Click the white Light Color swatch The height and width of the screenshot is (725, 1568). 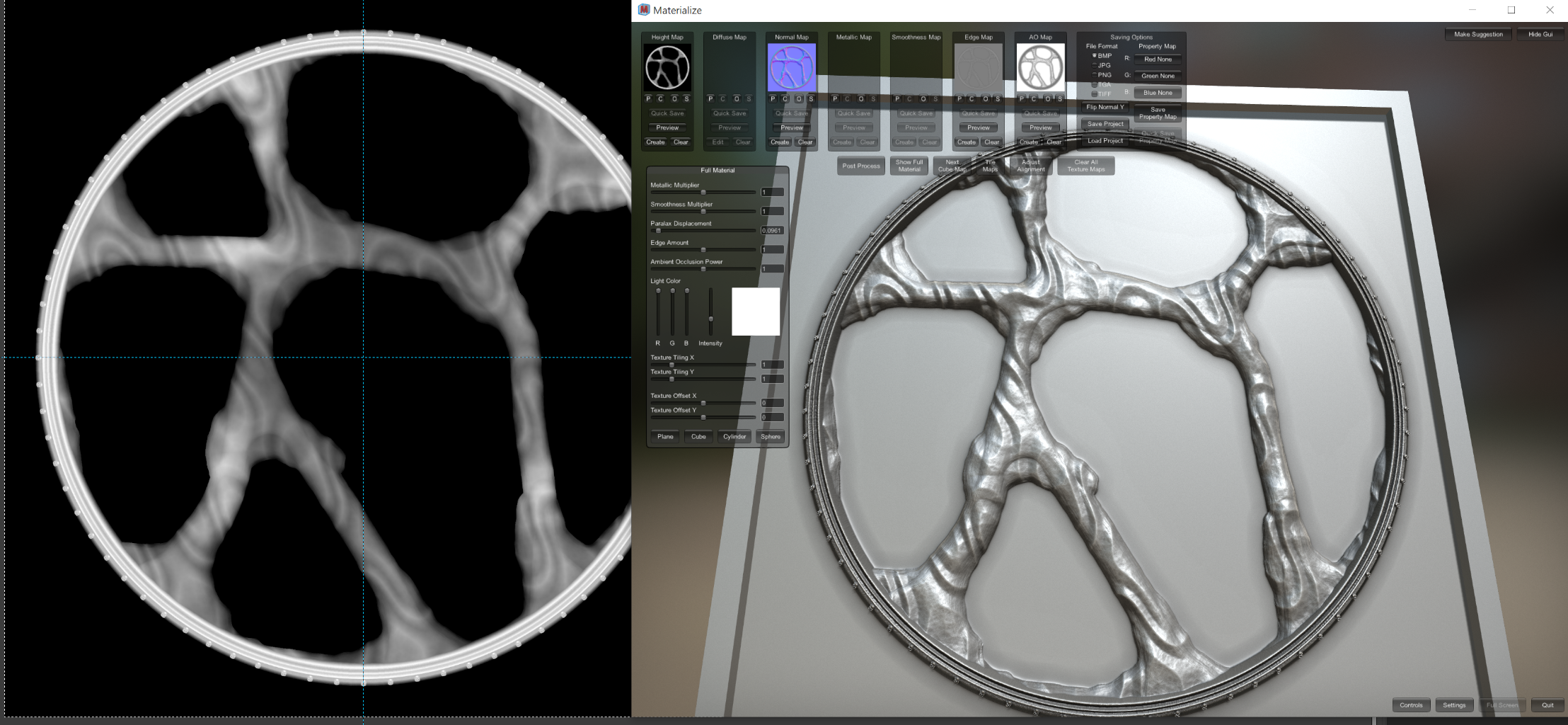coord(756,312)
